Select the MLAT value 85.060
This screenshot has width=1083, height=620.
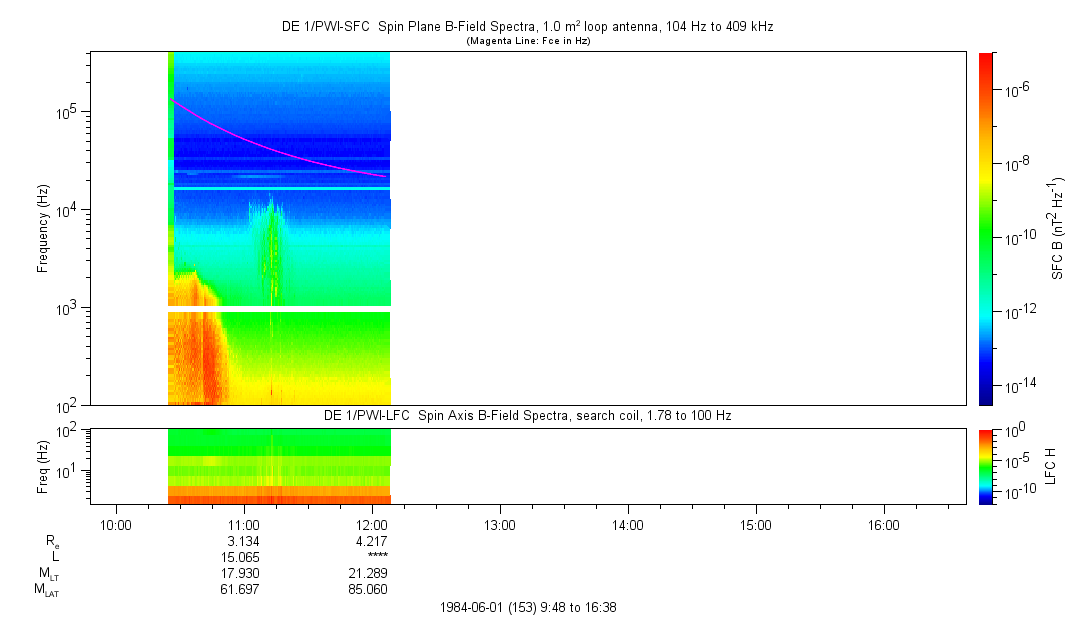pyautogui.click(x=369, y=589)
